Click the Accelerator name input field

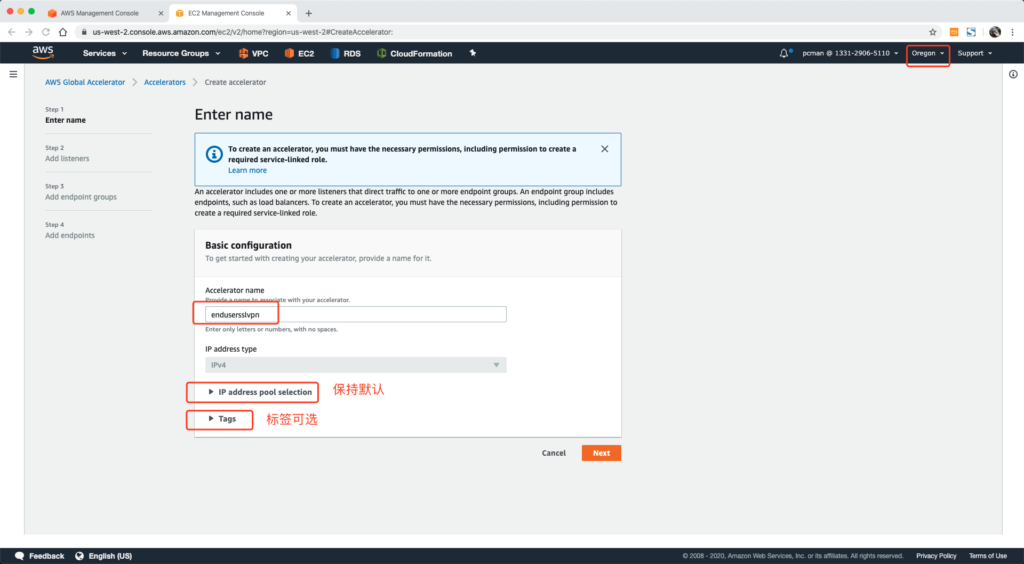point(350,314)
